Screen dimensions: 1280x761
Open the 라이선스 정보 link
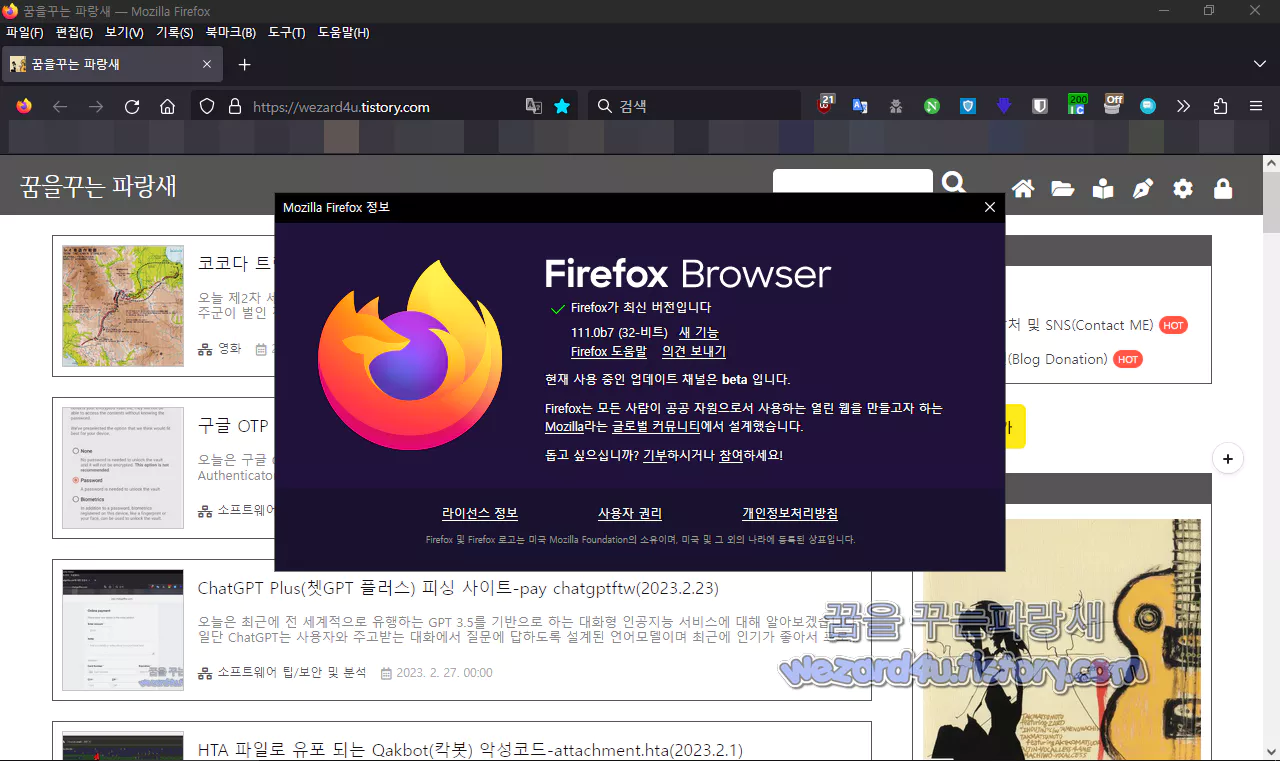tap(480, 513)
